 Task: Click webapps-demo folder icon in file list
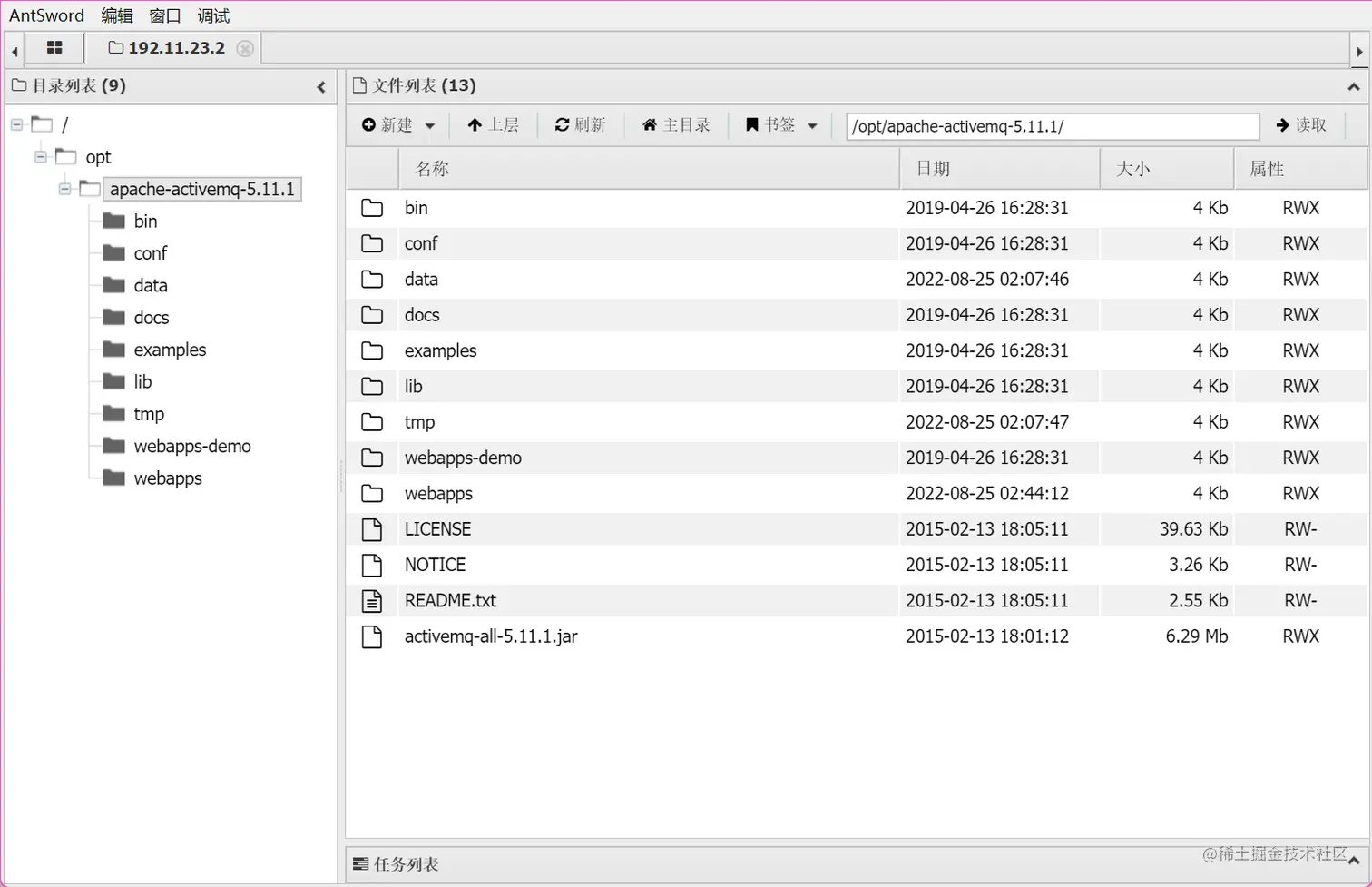pos(372,458)
